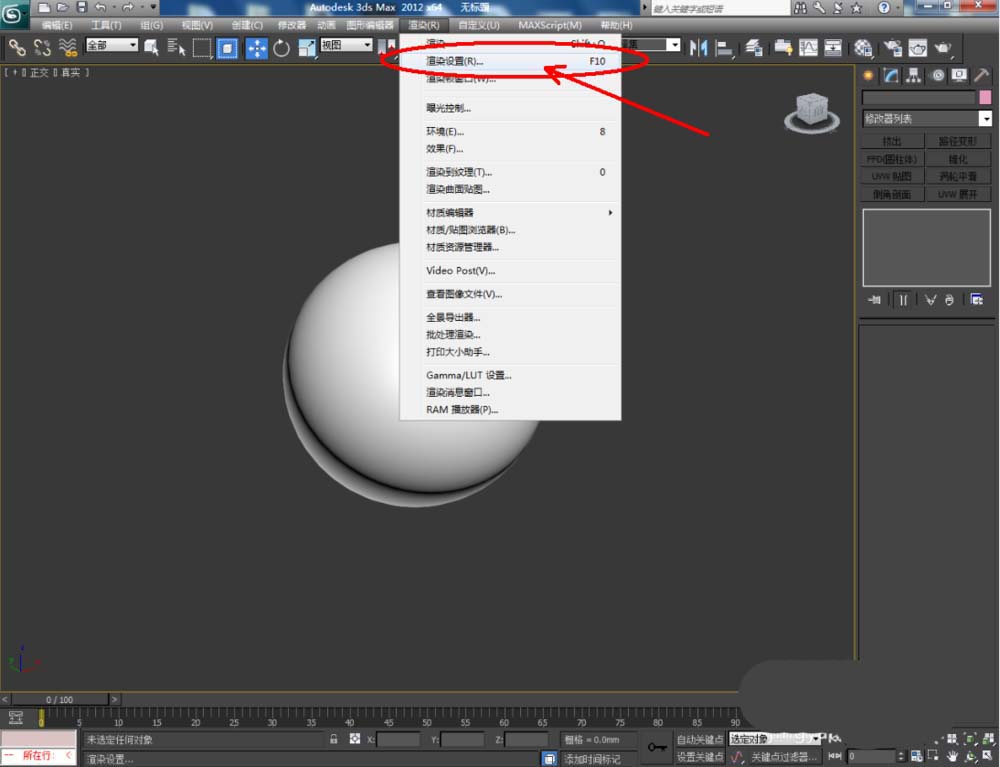
Task: Toggle Auto Key (自动关键点) mode
Action: click(x=700, y=739)
